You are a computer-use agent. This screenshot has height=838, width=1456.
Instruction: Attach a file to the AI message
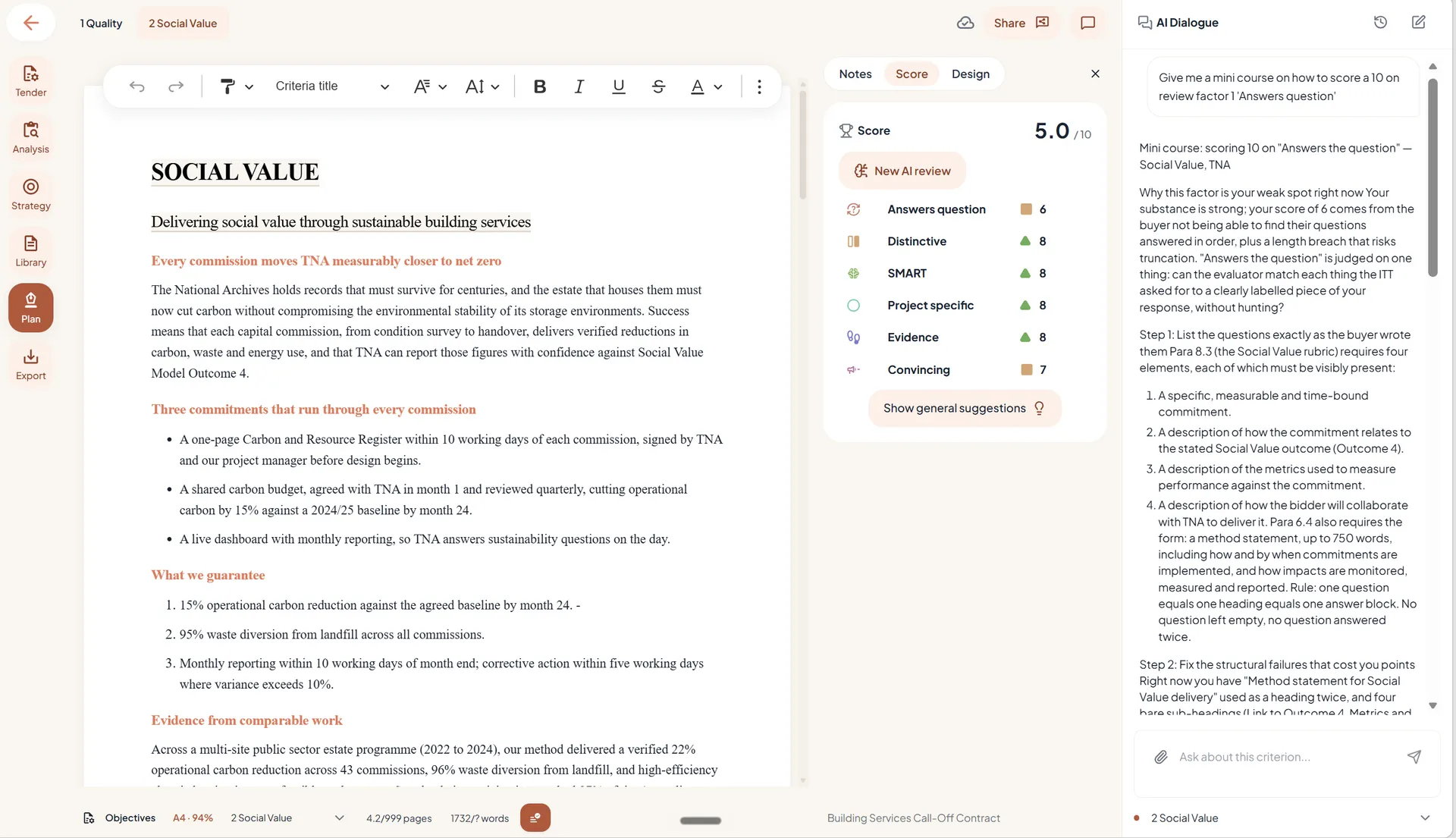point(1160,757)
